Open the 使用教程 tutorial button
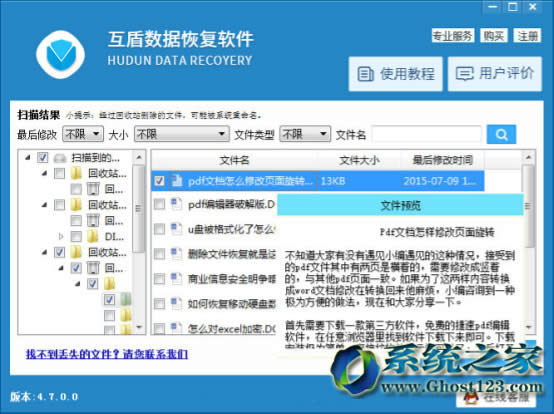Image resolution: width=554 pixels, height=414 pixels. point(396,74)
